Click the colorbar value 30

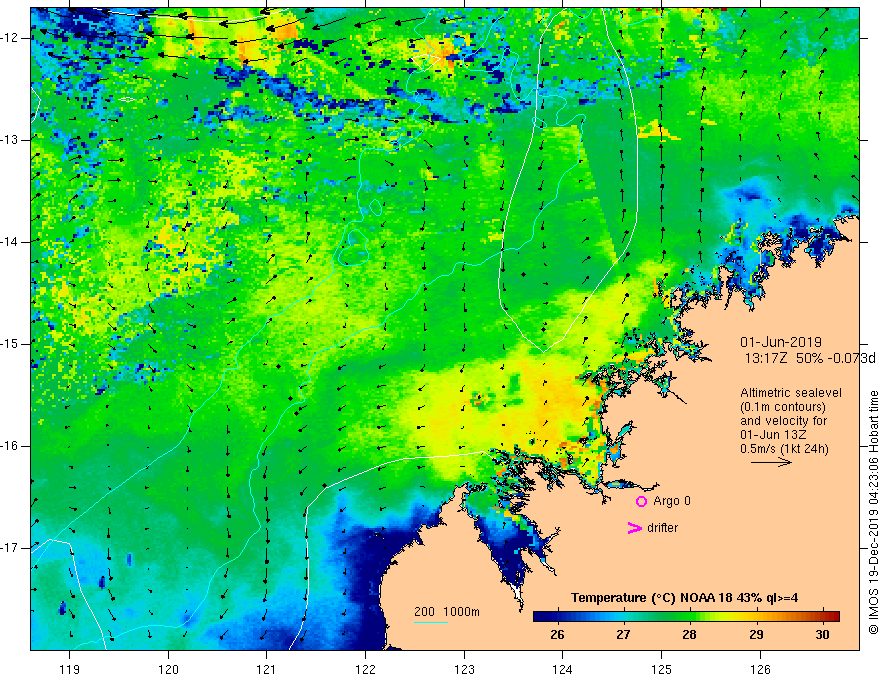[x=822, y=635]
